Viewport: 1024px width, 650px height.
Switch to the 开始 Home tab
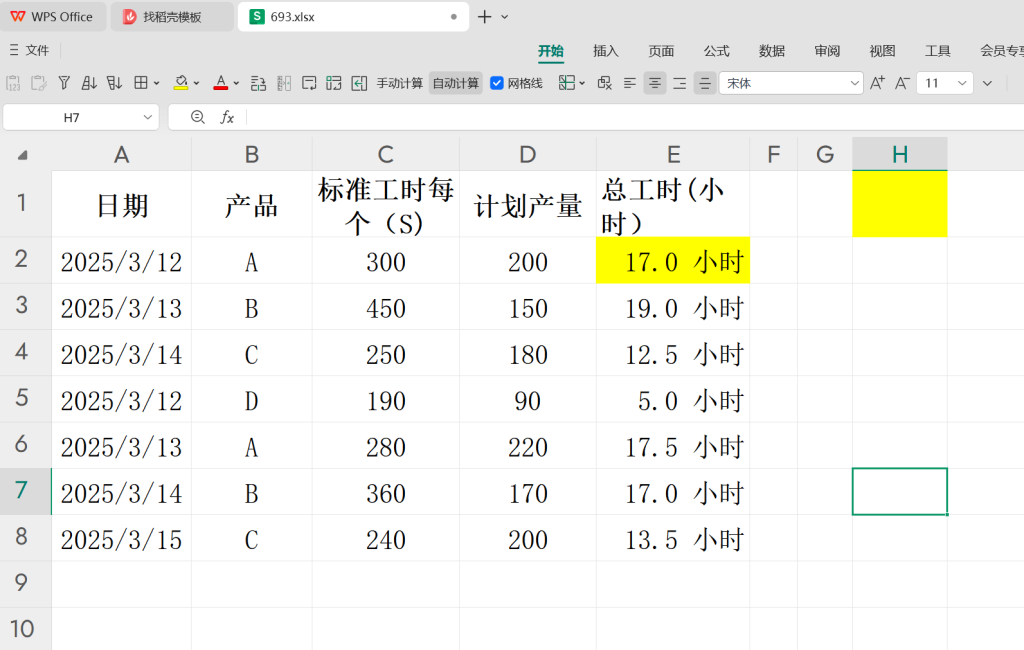551,51
